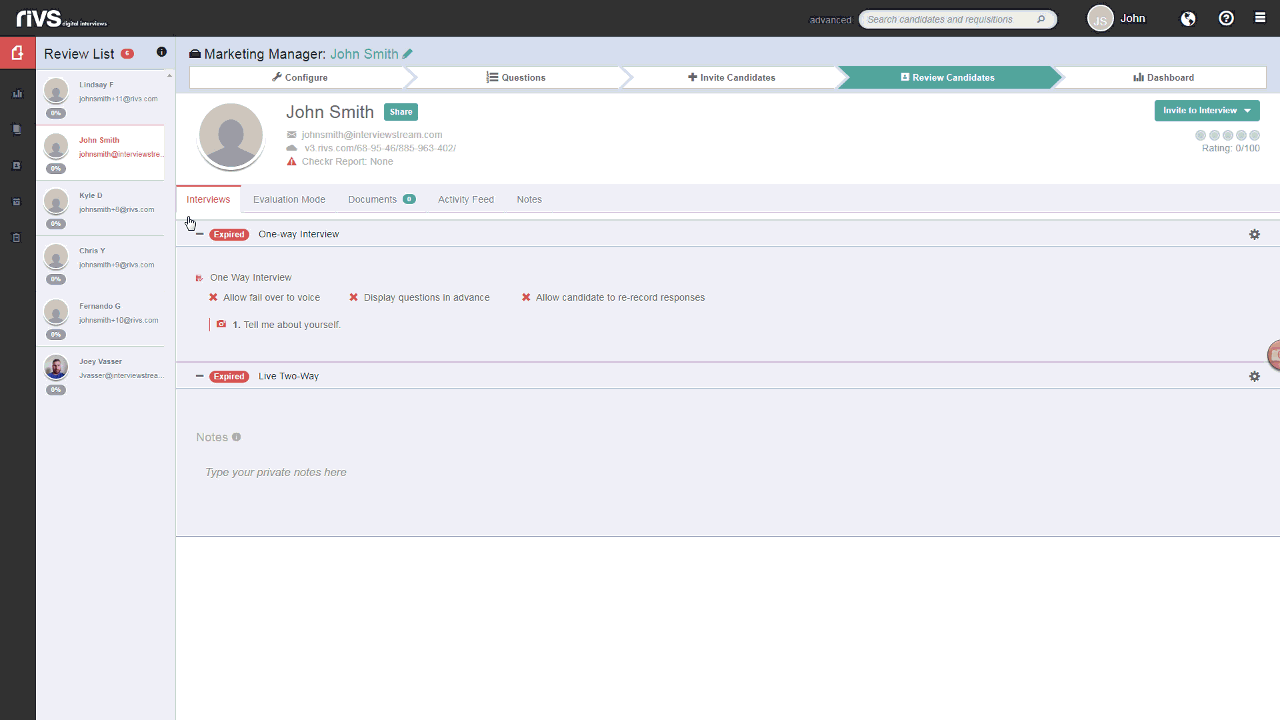Click the globe language icon
Viewport: 1280px width, 720px height.
(x=1188, y=18)
